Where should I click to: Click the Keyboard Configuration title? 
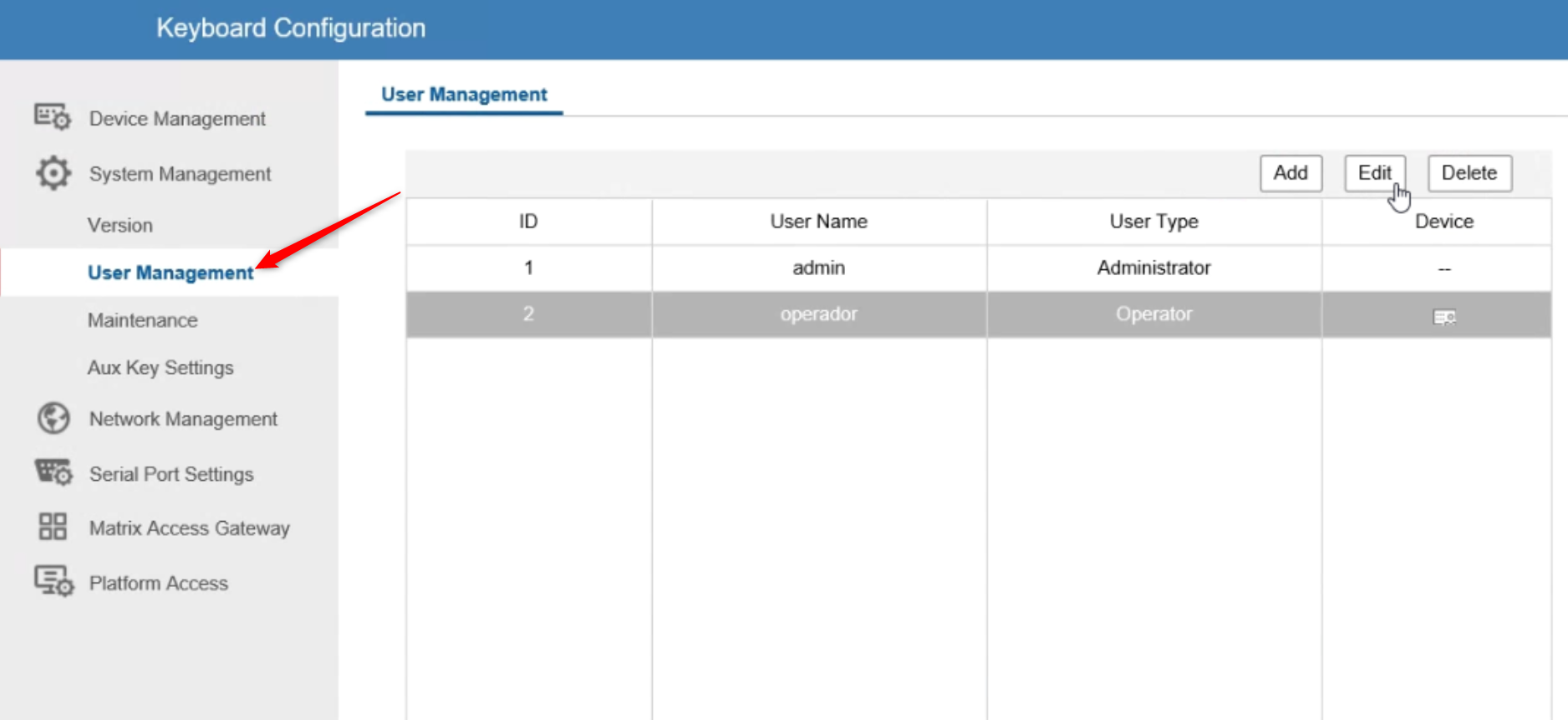(x=291, y=28)
